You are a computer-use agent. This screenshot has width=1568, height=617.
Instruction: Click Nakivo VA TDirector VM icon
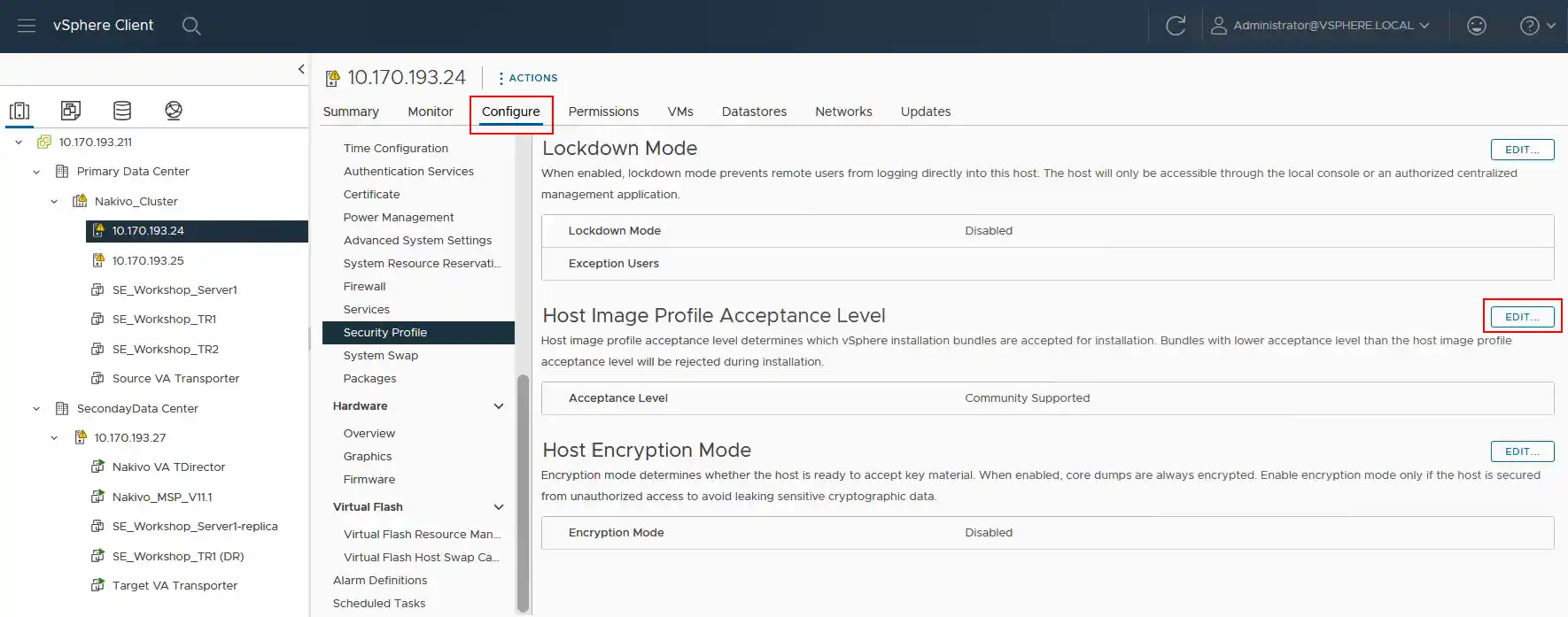[x=98, y=467]
